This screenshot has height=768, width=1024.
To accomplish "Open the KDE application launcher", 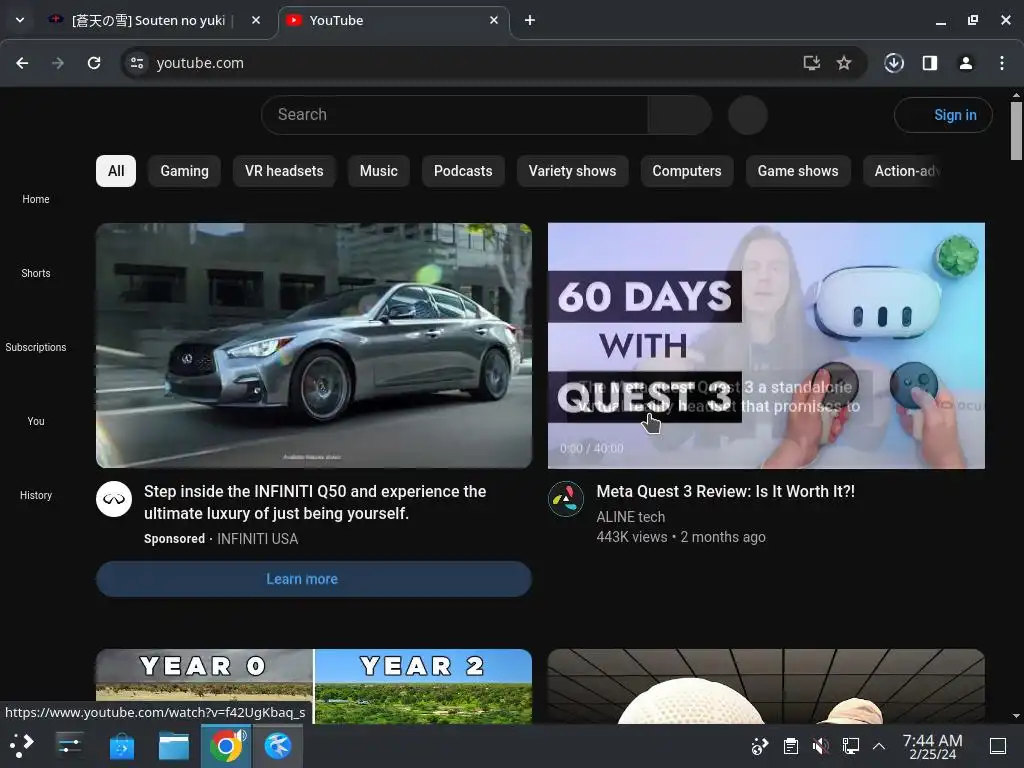I will [22, 746].
